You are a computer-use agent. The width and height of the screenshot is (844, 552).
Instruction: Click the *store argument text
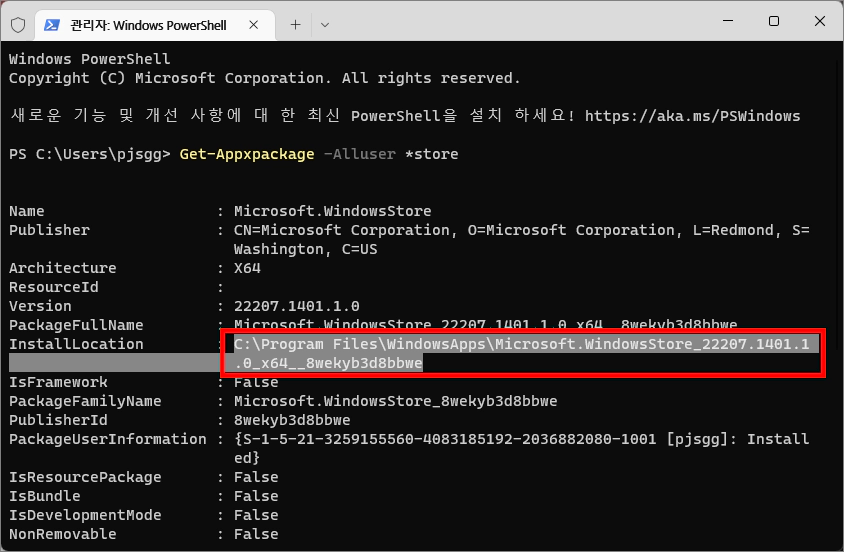(432, 154)
